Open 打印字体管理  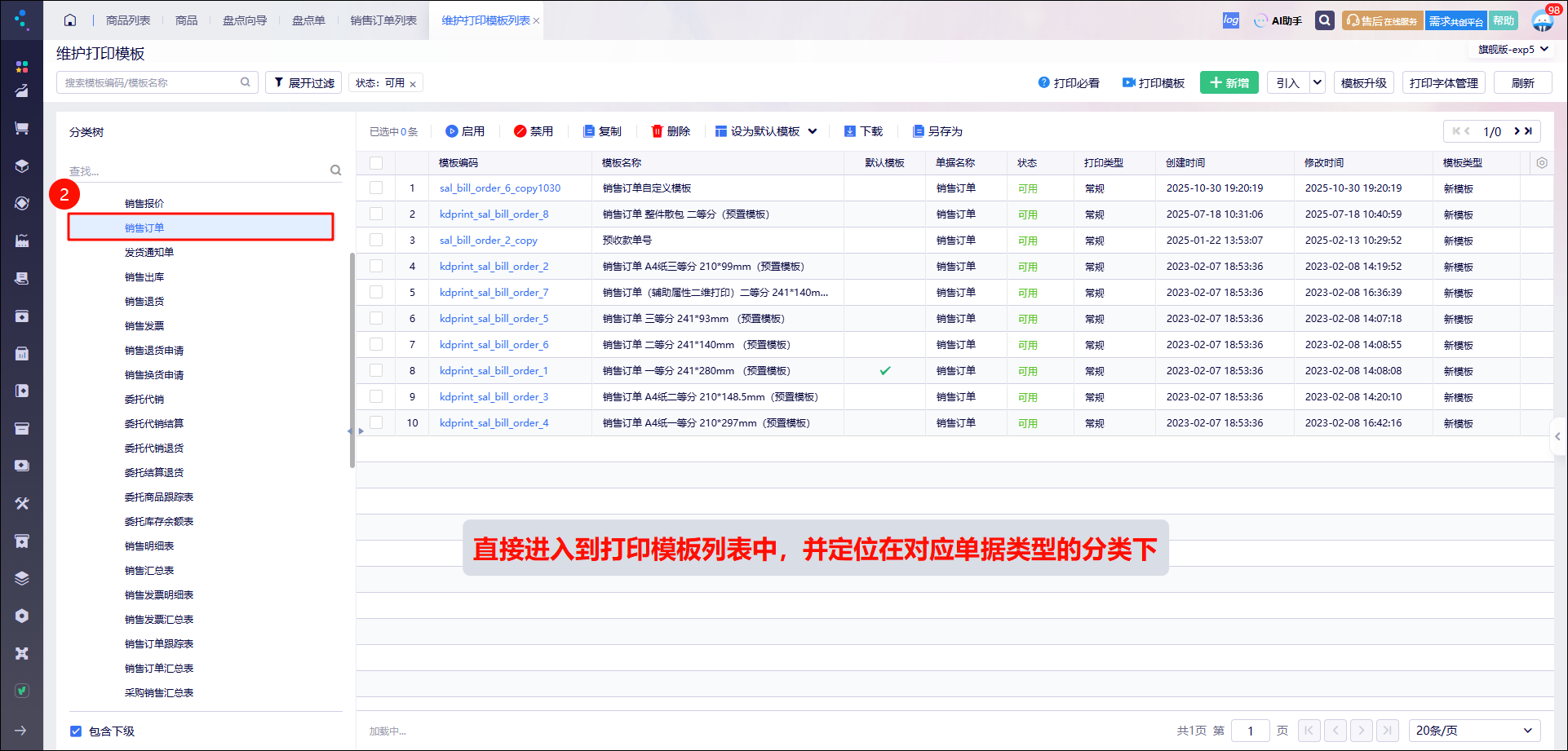pos(1444,82)
